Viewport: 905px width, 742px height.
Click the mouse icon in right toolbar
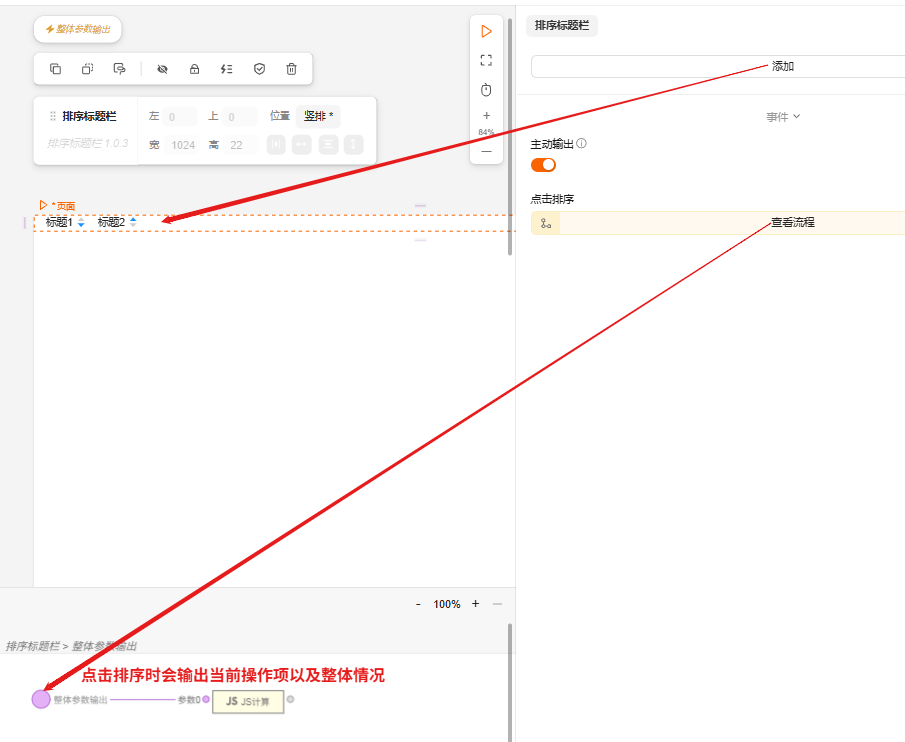pos(486,90)
